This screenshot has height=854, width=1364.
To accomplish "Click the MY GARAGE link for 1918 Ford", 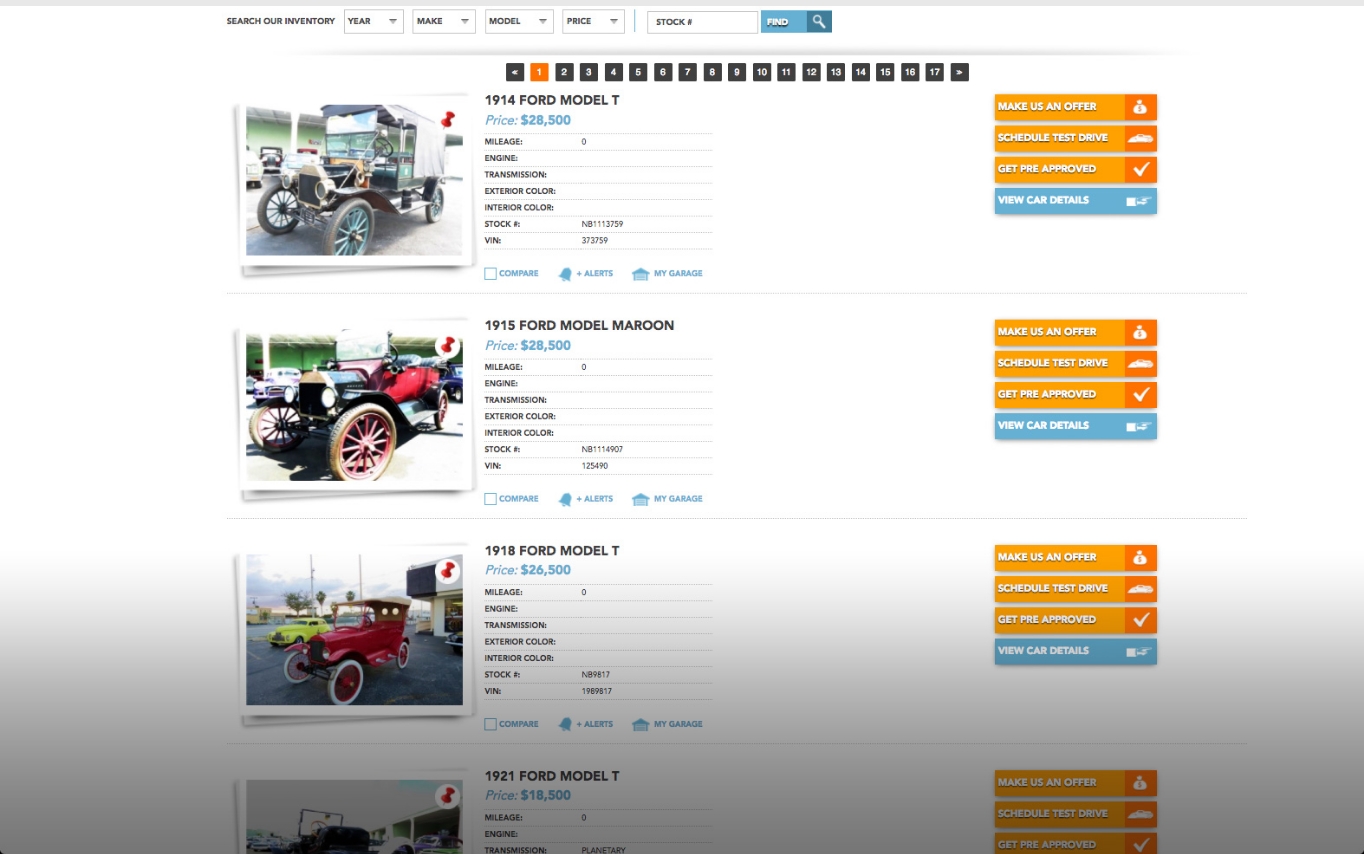I will (678, 724).
